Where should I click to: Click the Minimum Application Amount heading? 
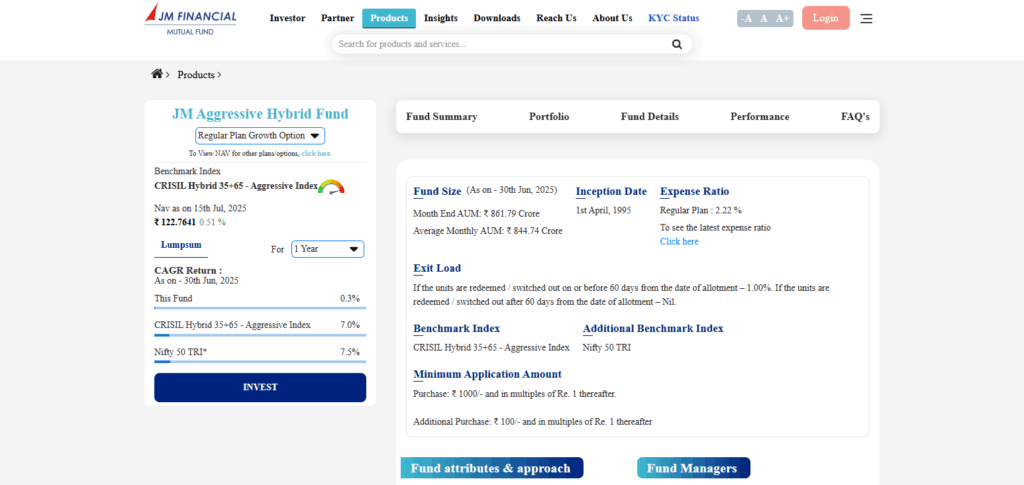click(x=487, y=375)
